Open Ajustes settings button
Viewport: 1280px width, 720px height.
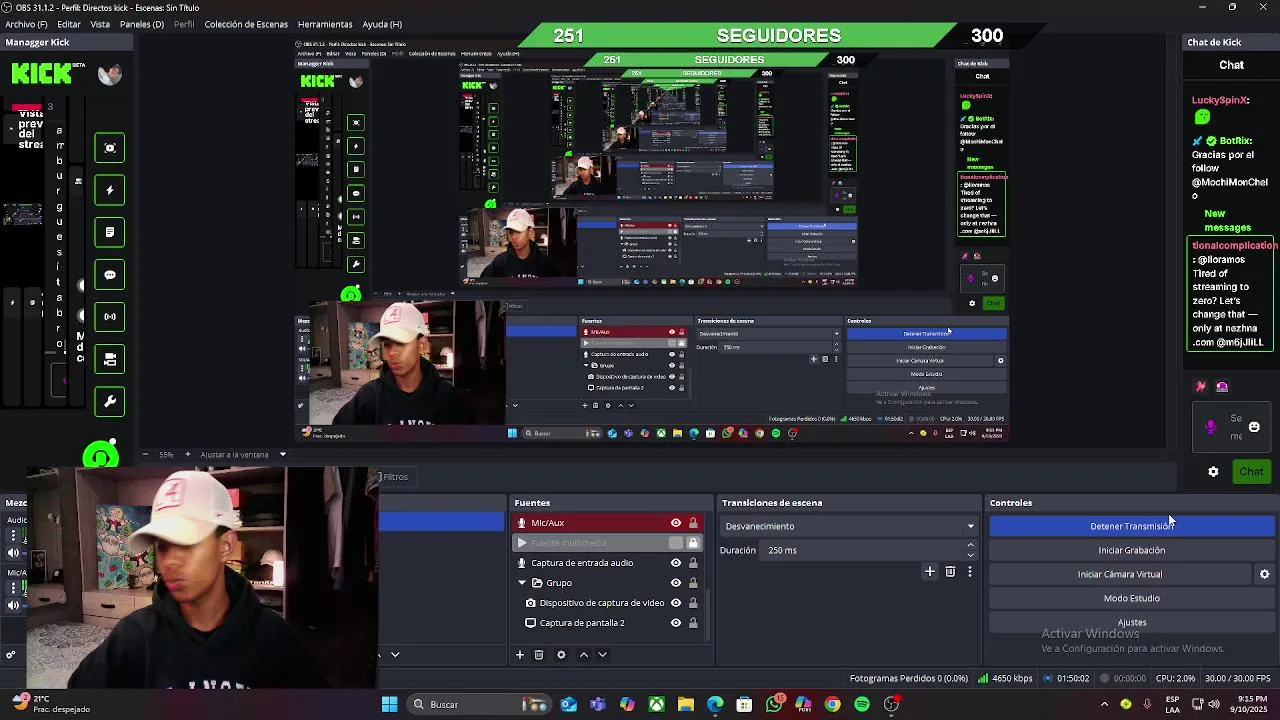1132,622
